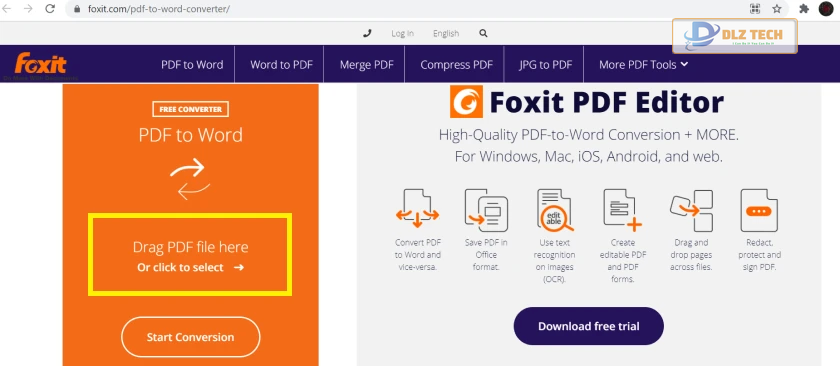
Task: Click the Redact, protect and sign icon
Action: (x=759, y=210)
